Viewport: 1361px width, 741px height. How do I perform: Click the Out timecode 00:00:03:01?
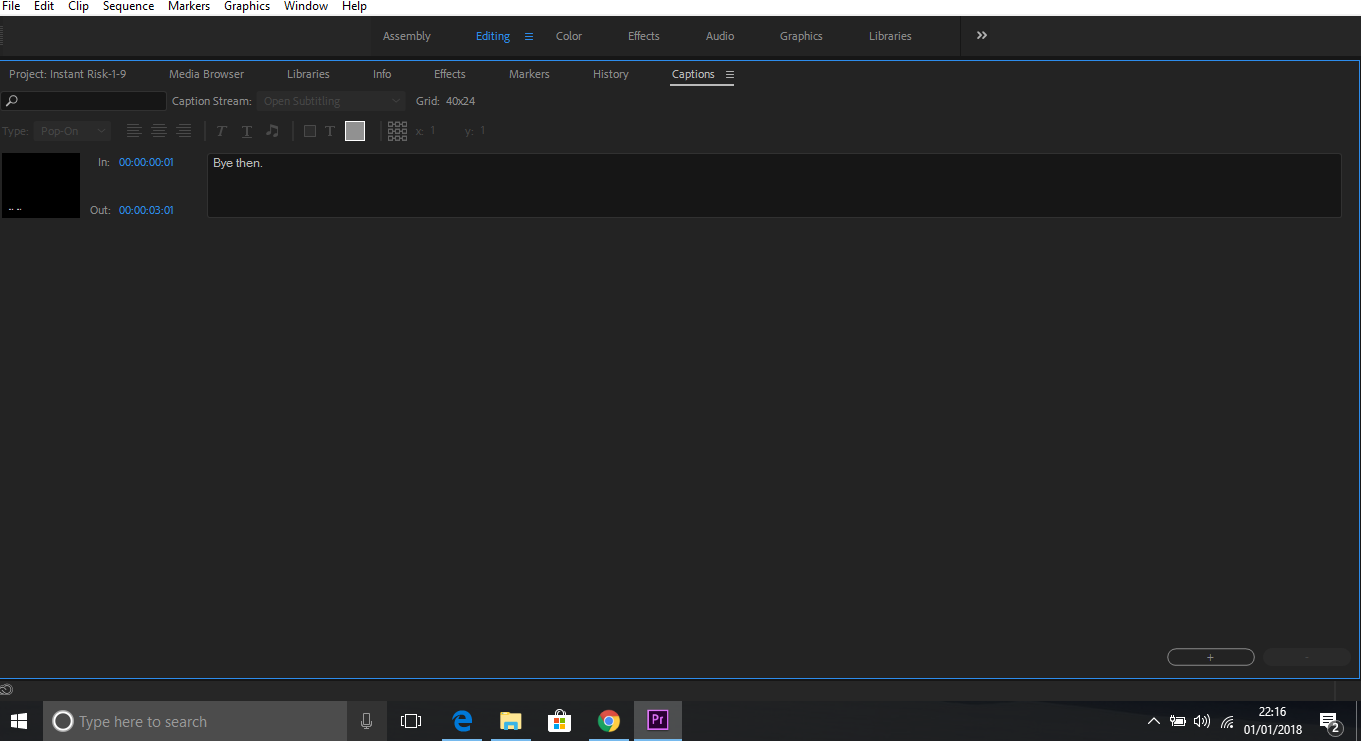tap(146, 210)
